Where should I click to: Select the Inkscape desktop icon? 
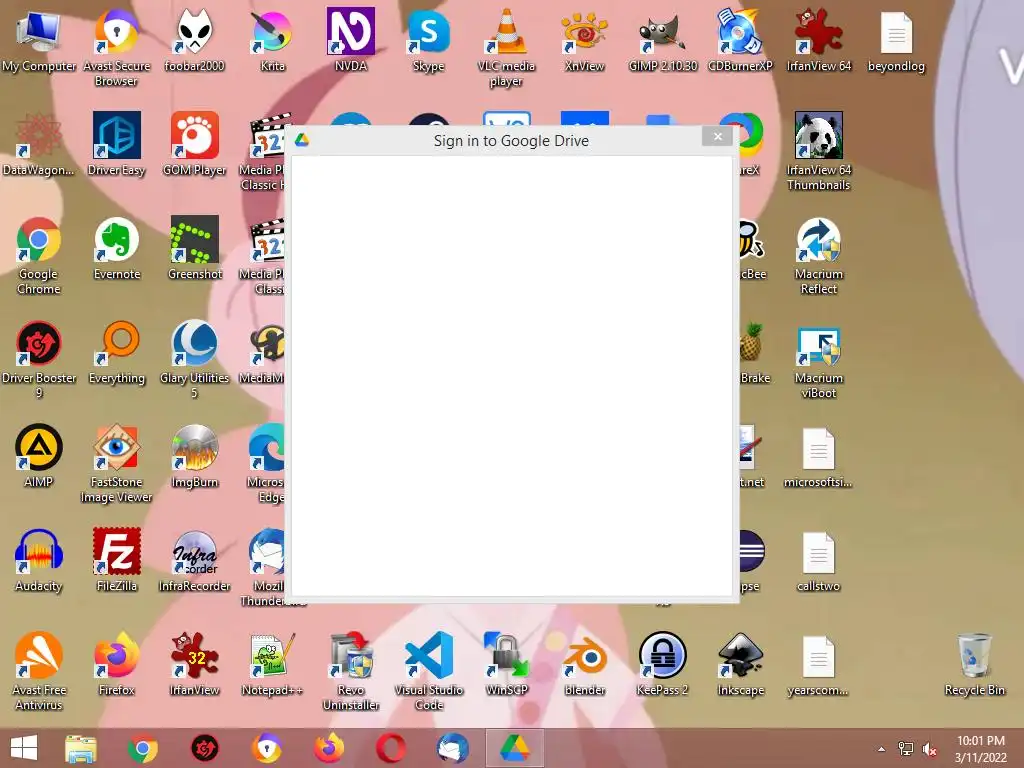pos(740,664)
